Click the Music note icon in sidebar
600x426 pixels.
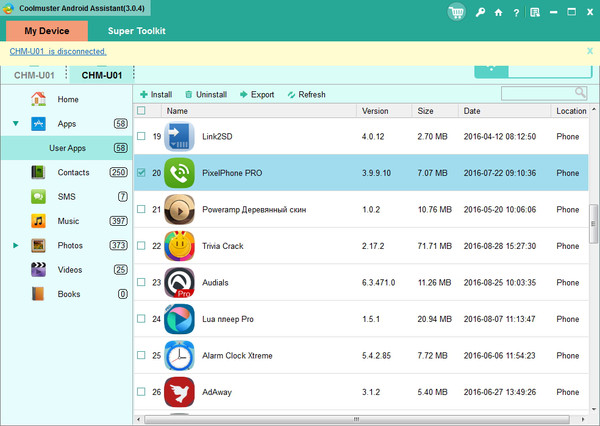[x=38, y=221]
